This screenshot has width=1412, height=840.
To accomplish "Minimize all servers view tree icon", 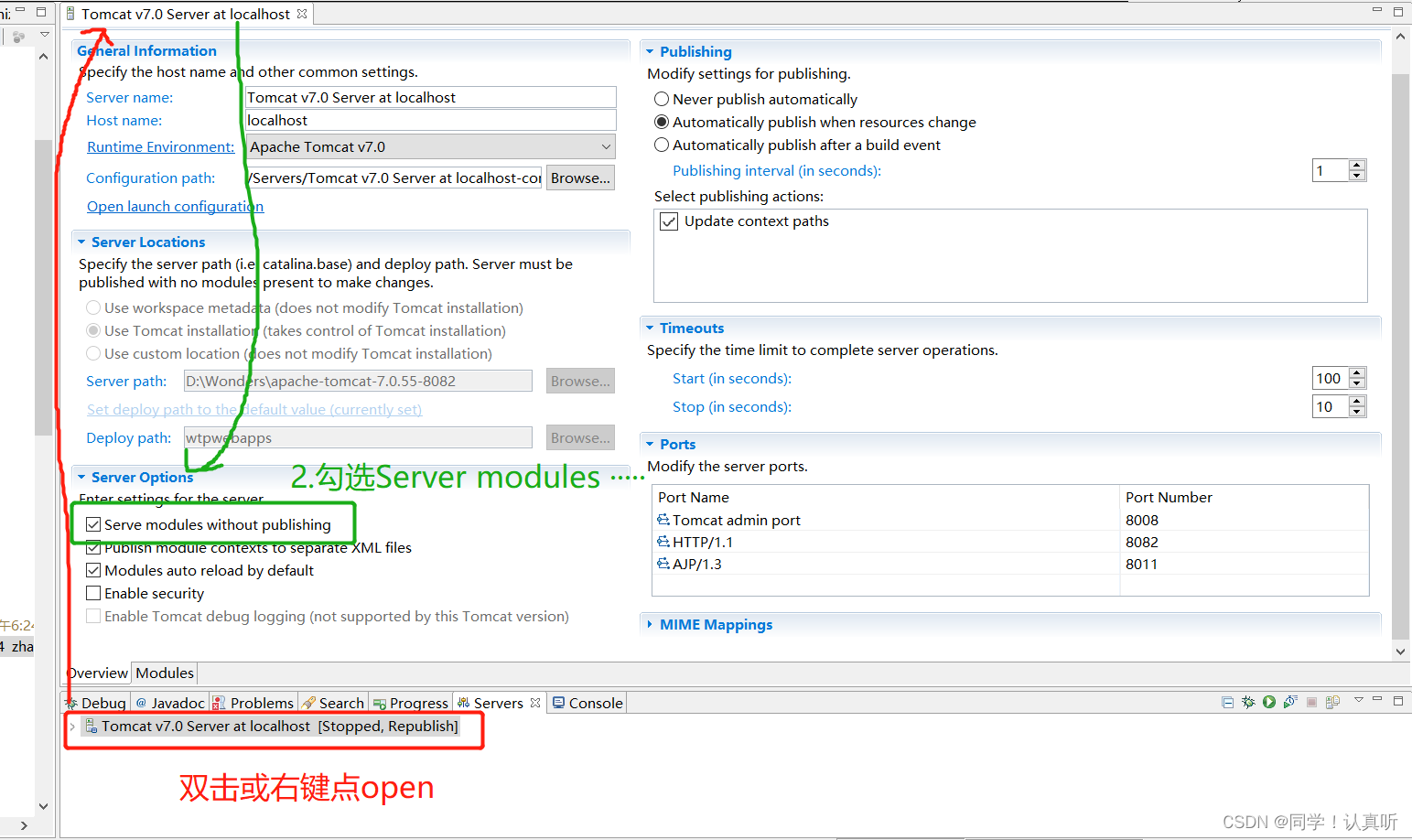I will (1227, 703).
